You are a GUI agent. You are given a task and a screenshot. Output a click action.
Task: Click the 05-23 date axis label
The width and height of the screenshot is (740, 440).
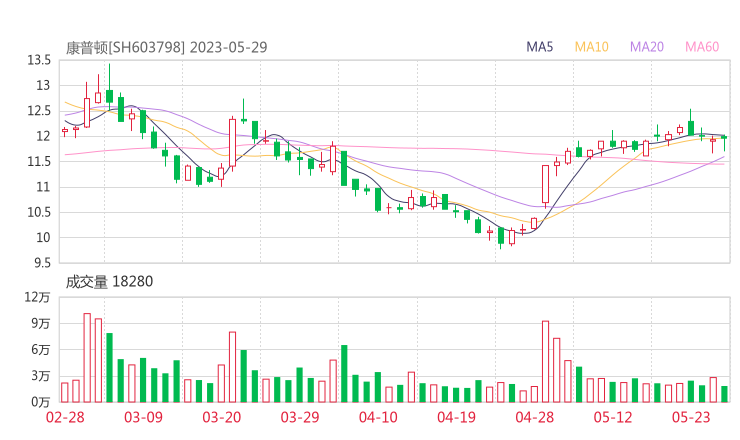[691, 417]
